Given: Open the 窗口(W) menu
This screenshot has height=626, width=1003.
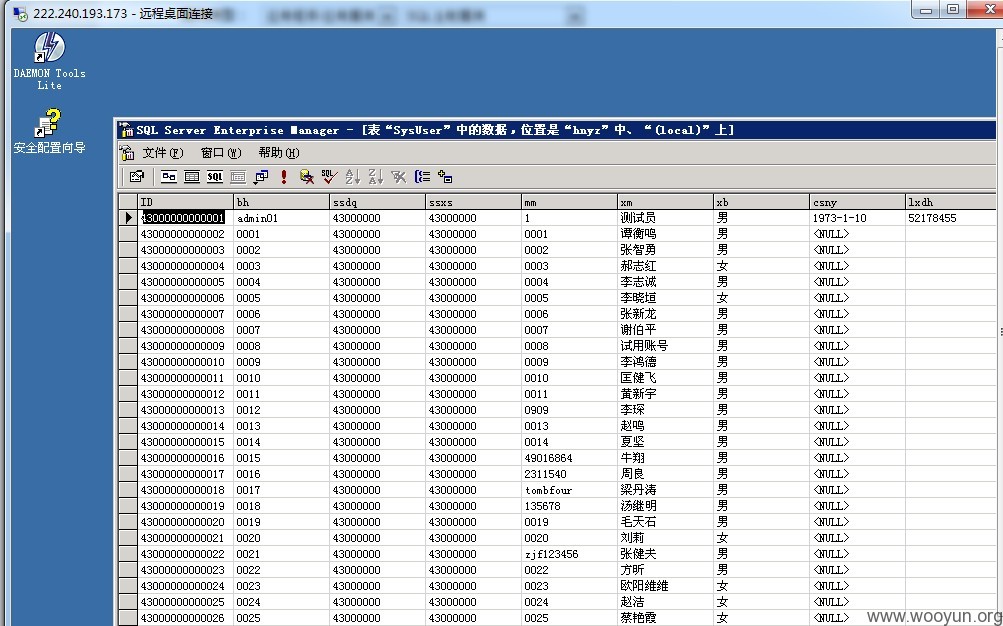Looking at the screenshot, I should [x=221, y=153].
